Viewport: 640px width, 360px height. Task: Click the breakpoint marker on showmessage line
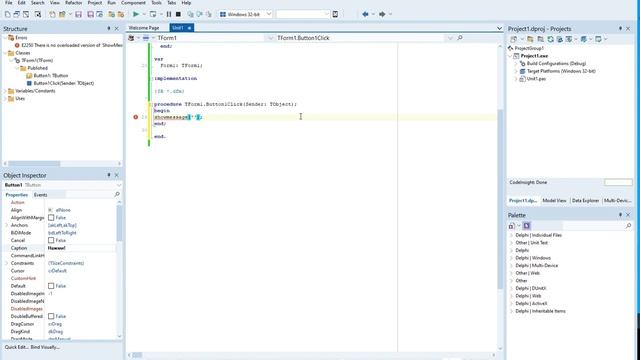pos(136,117)
